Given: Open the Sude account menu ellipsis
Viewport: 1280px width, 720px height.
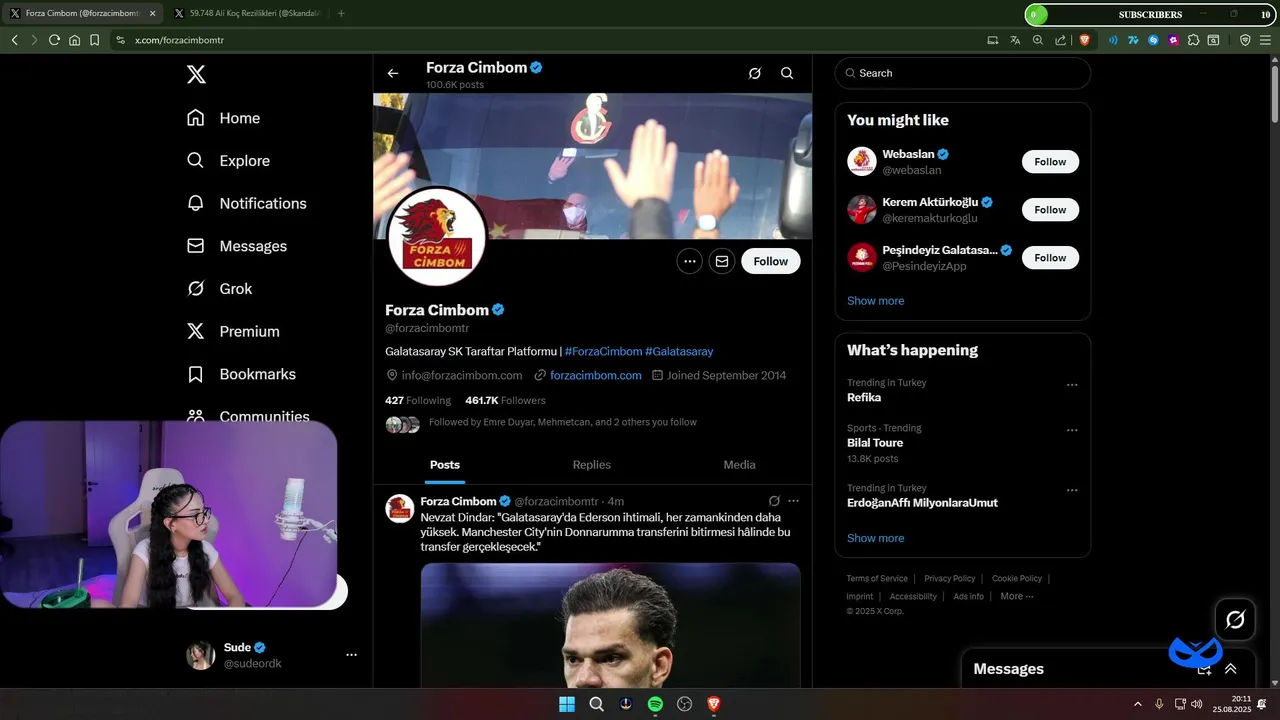Looking at the screenshot, I should tap(351, 655).
